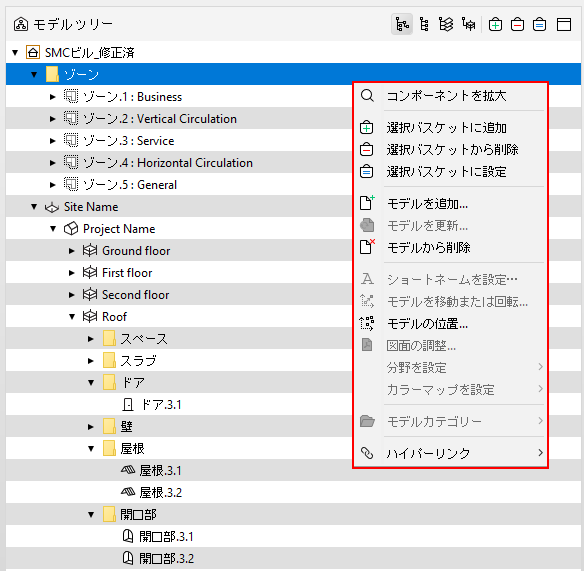Click the door icon of ドア.3.1
This screenshot has height=571, width=584.
click(128, 405)
